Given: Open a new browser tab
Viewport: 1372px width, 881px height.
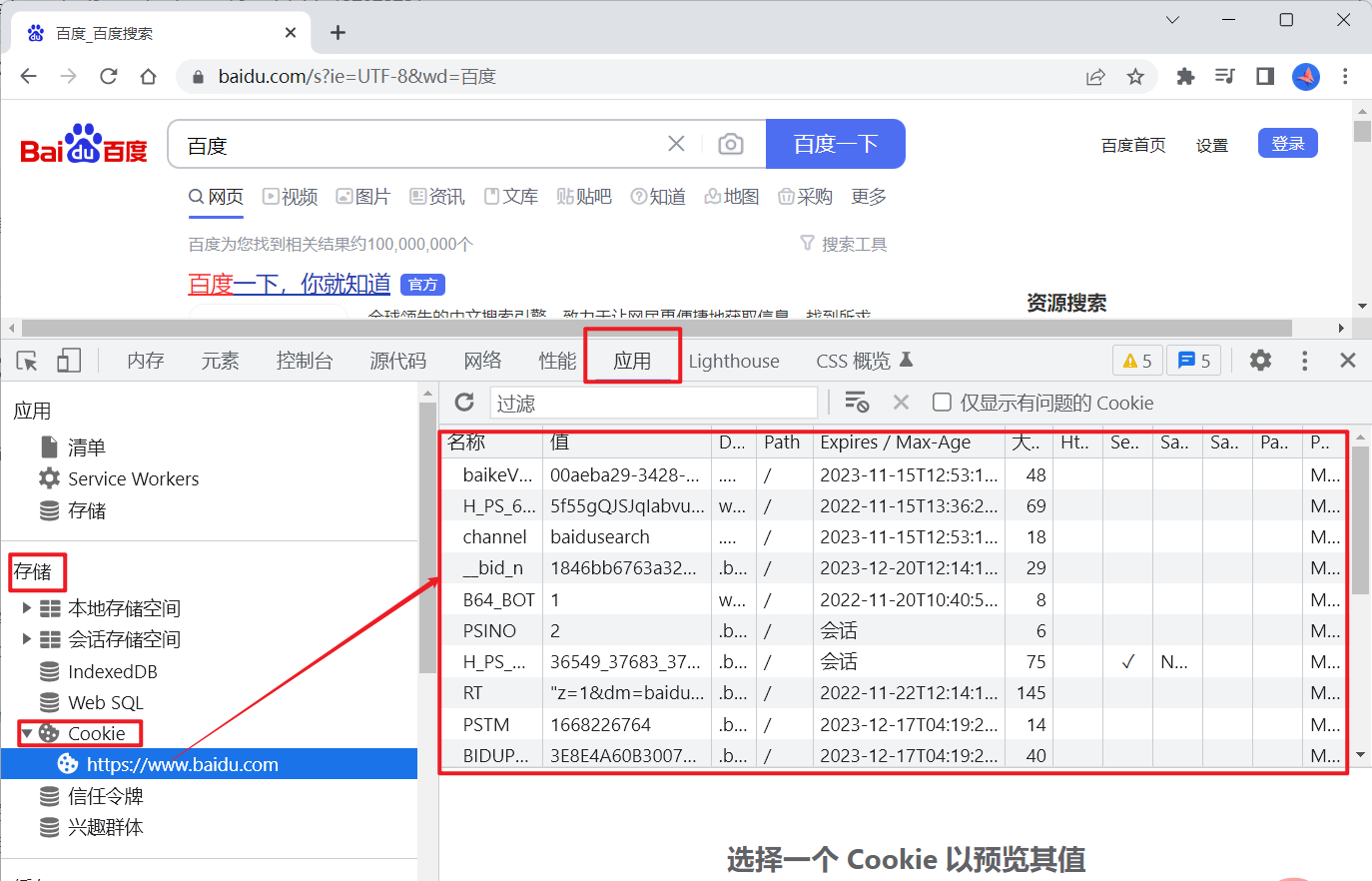Looking at the screenshot, I should click(x=338, y=33).
